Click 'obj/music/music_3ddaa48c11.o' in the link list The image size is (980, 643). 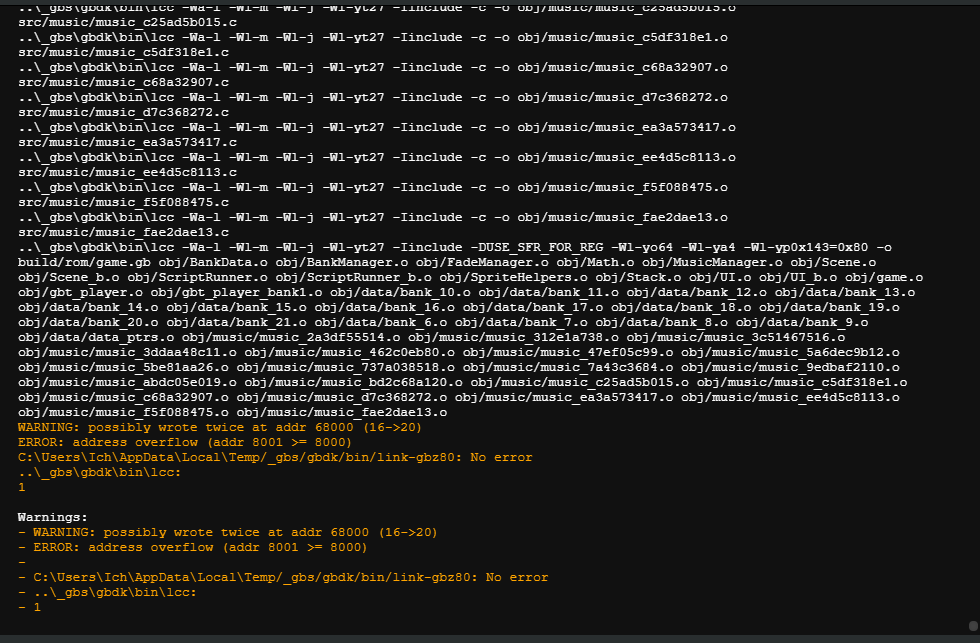tap(128, 352)
